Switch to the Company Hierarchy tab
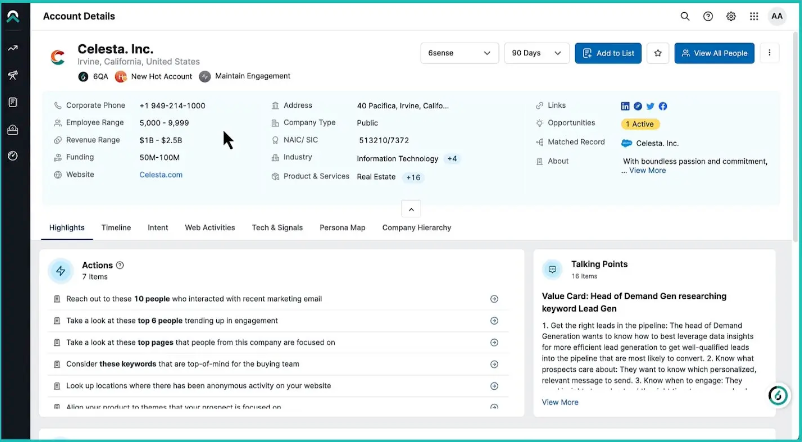802x442 pixels. pos(416,228)
